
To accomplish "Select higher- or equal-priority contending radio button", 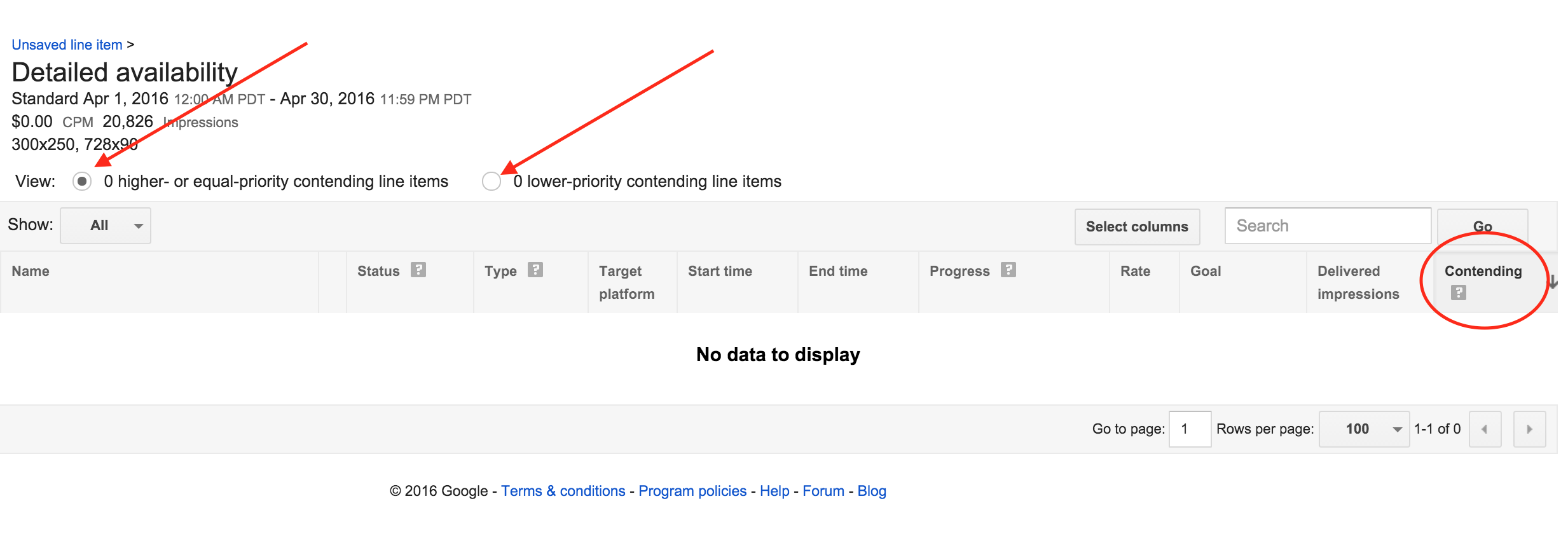I will coord(82,182).
